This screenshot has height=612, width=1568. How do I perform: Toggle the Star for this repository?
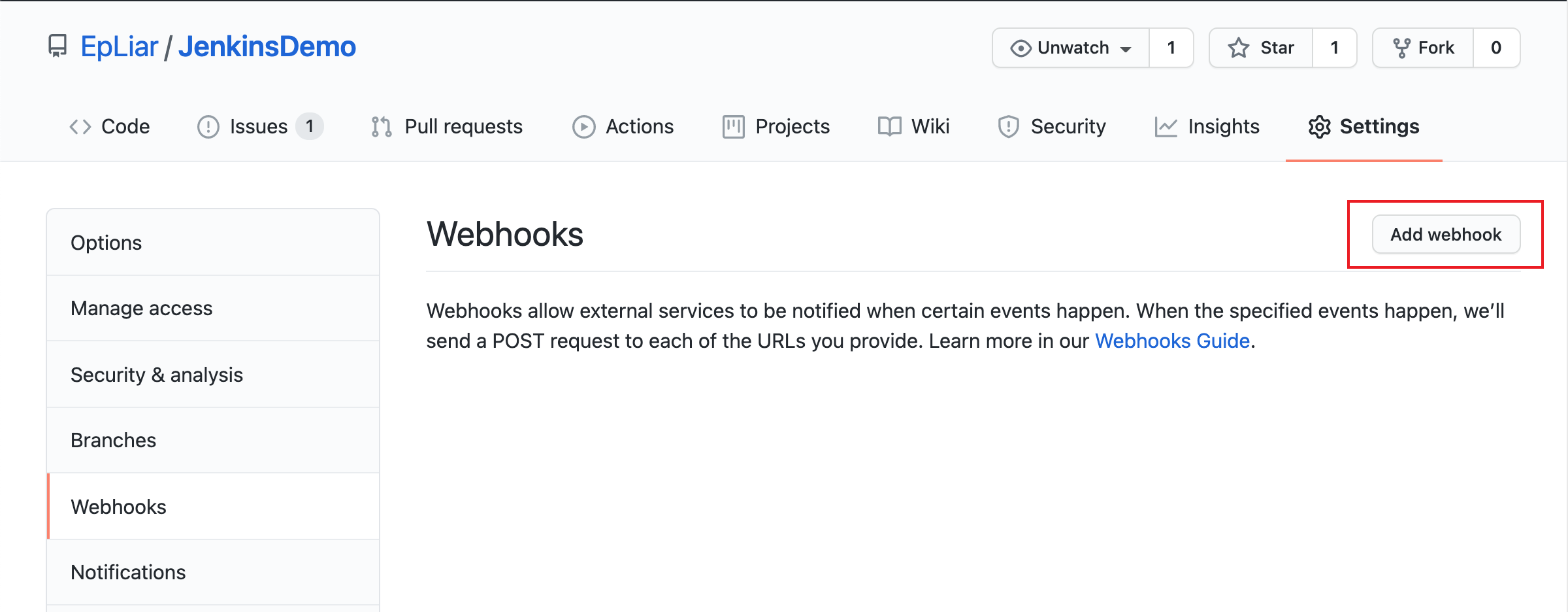pyautogui.click(x=1262, y=47)
